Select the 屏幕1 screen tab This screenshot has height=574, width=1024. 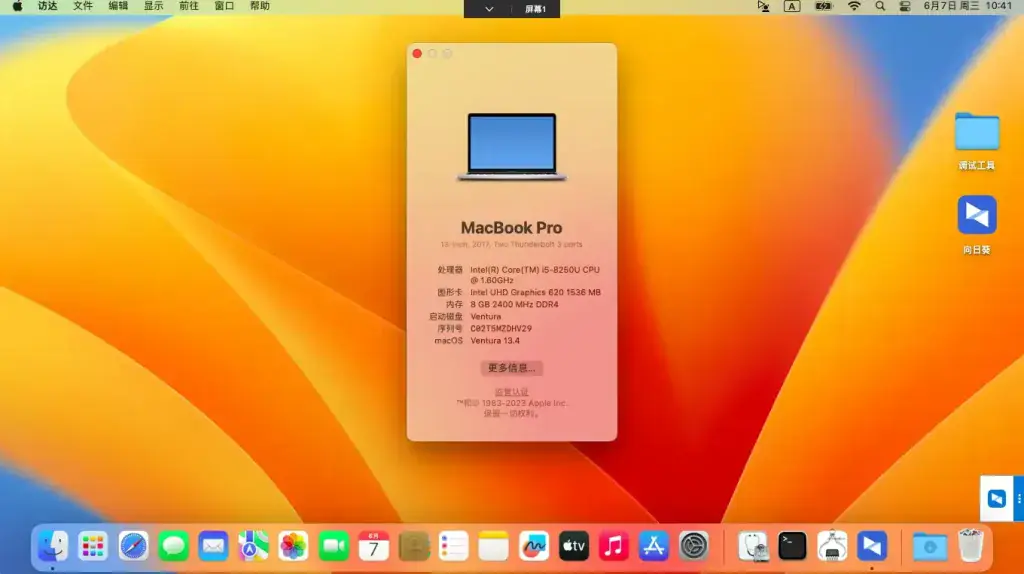pyautogui.click(x=536, y=9)
